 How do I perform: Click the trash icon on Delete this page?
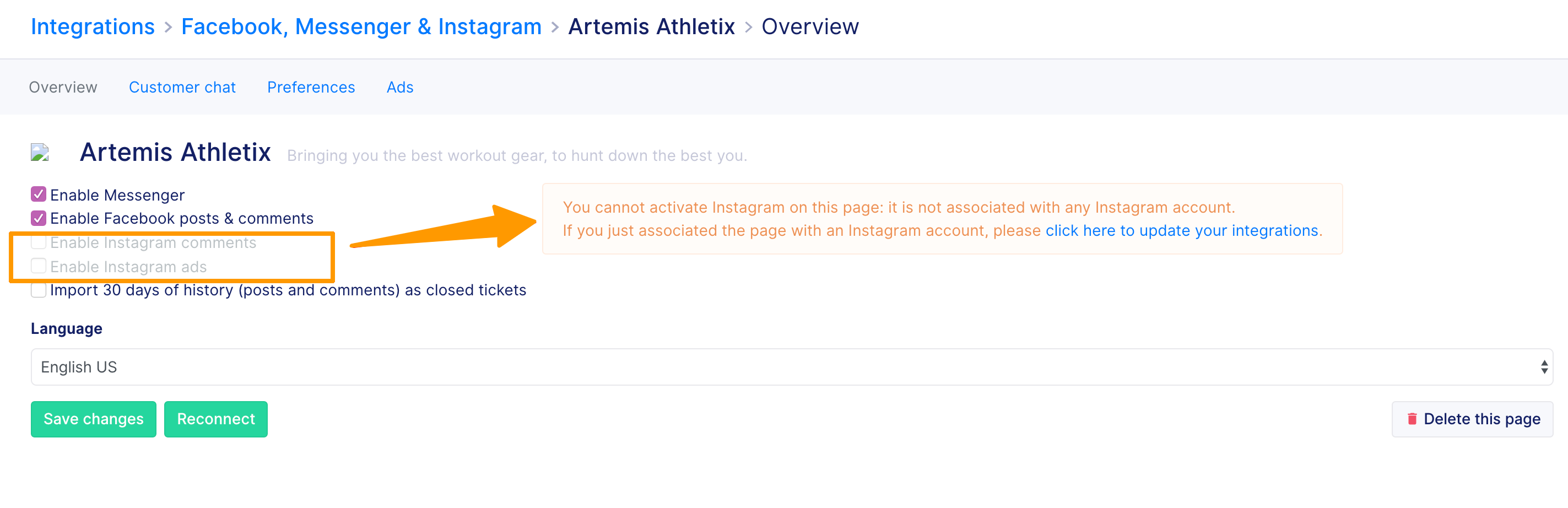1412,419
